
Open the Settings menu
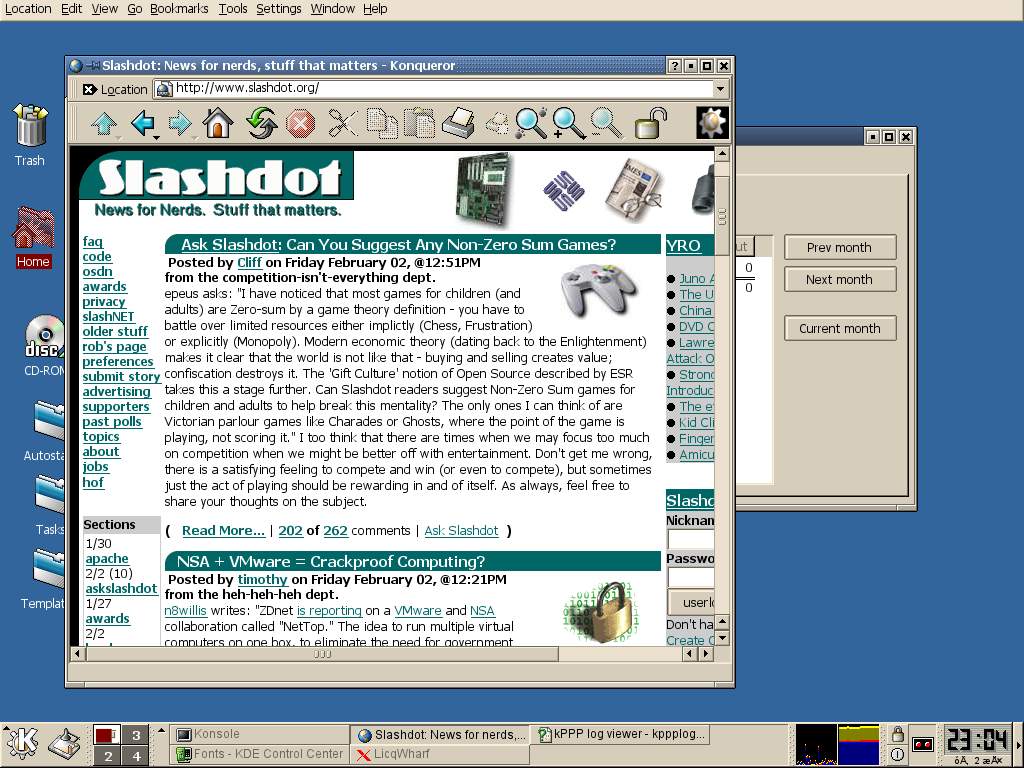pos(278,8)
